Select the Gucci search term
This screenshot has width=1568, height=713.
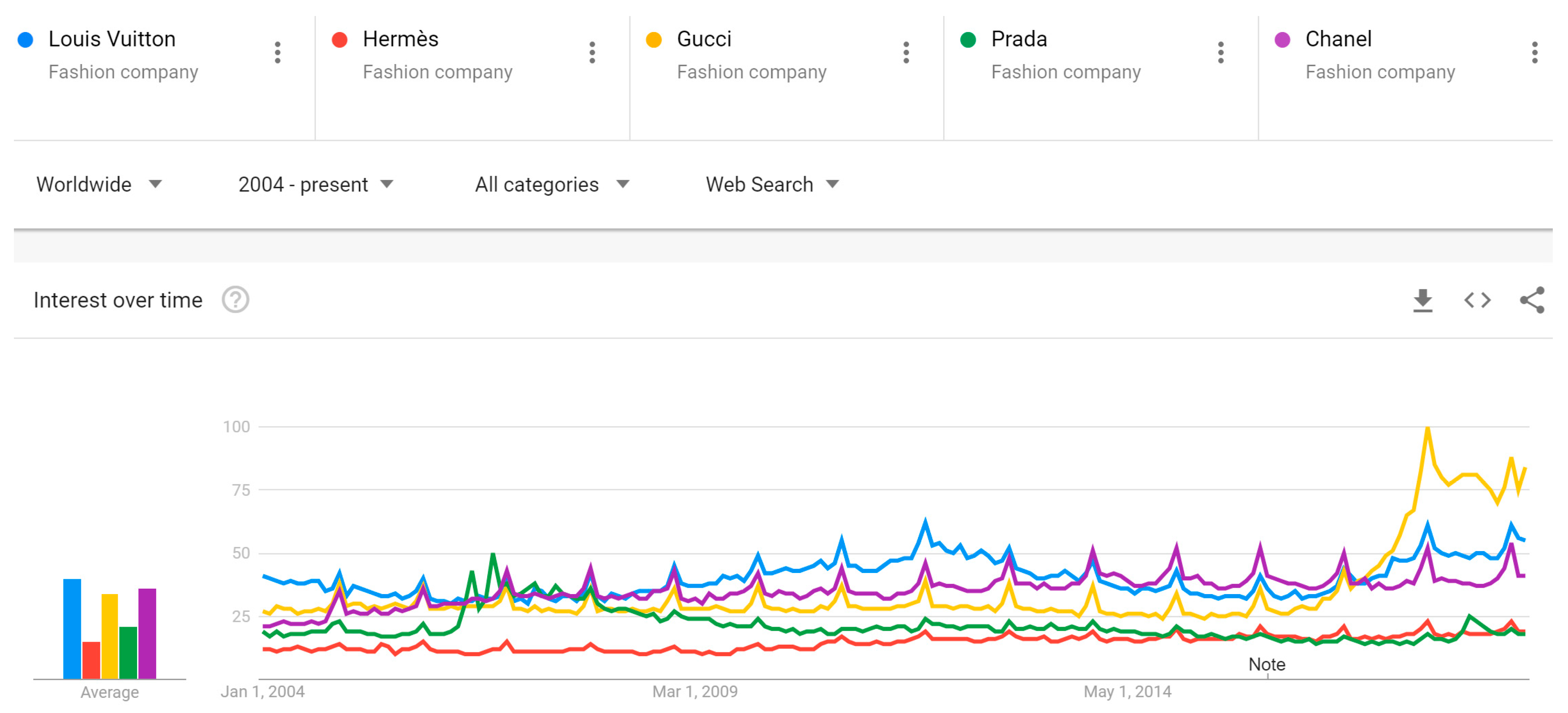(x=704, y=40)
